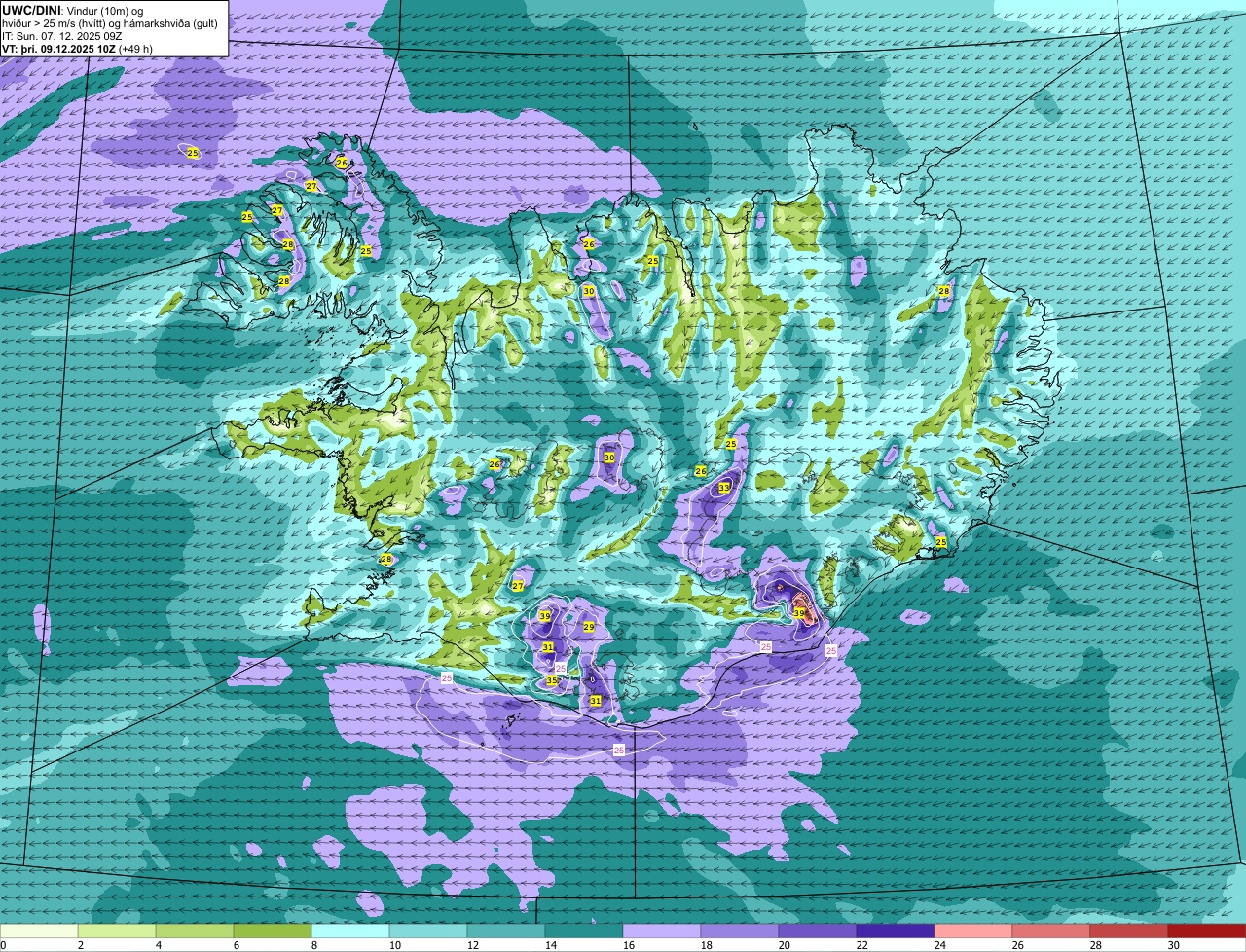The height and width of the screenshot is (952, 1246).
Task: Select the light lavender 16–18 m/s legend swatch
Action: (x=662, y=931)
